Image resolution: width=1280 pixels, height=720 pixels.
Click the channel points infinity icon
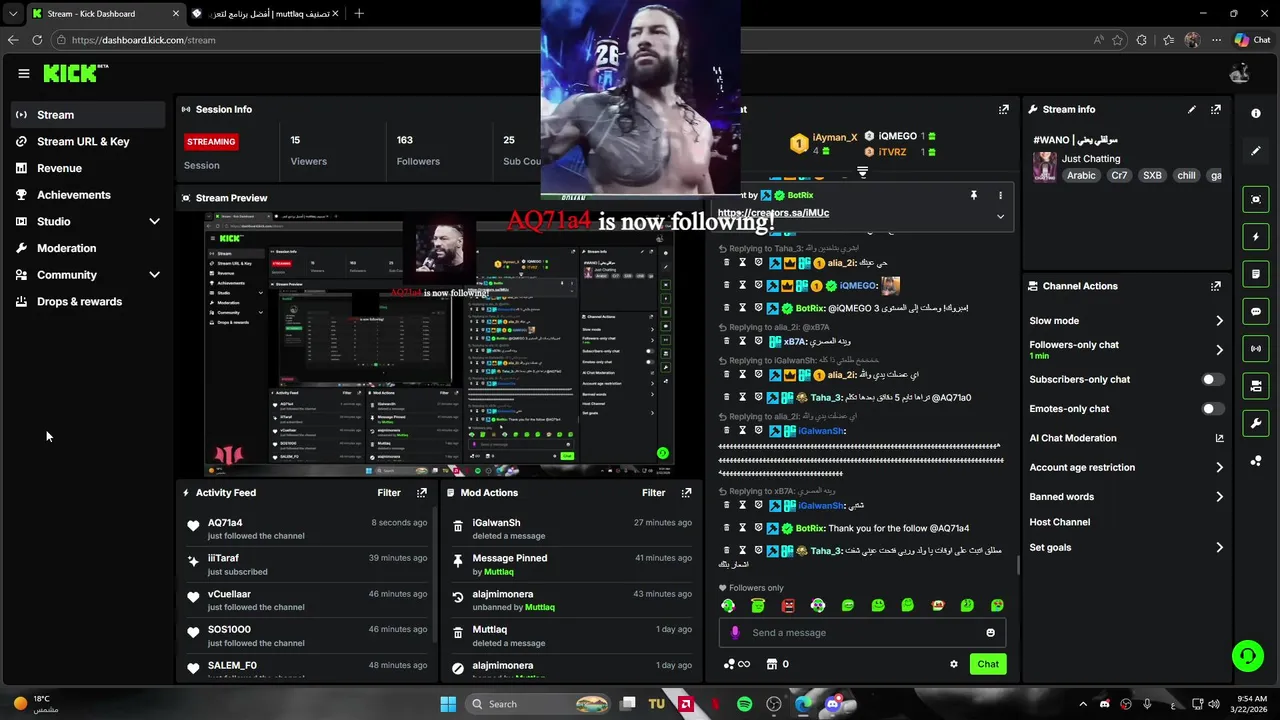point(736,664)
